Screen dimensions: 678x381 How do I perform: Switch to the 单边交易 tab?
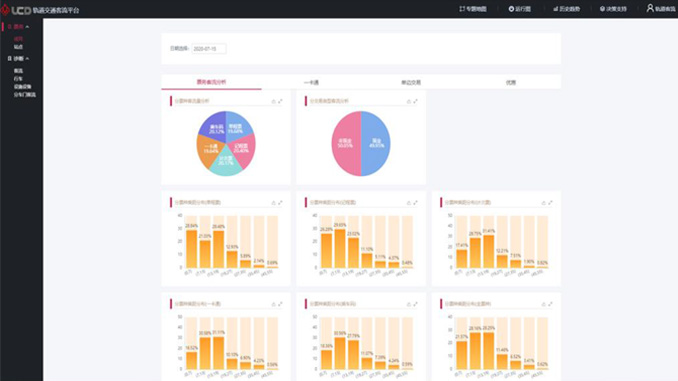pyautogui.click(x=411, y=82)
